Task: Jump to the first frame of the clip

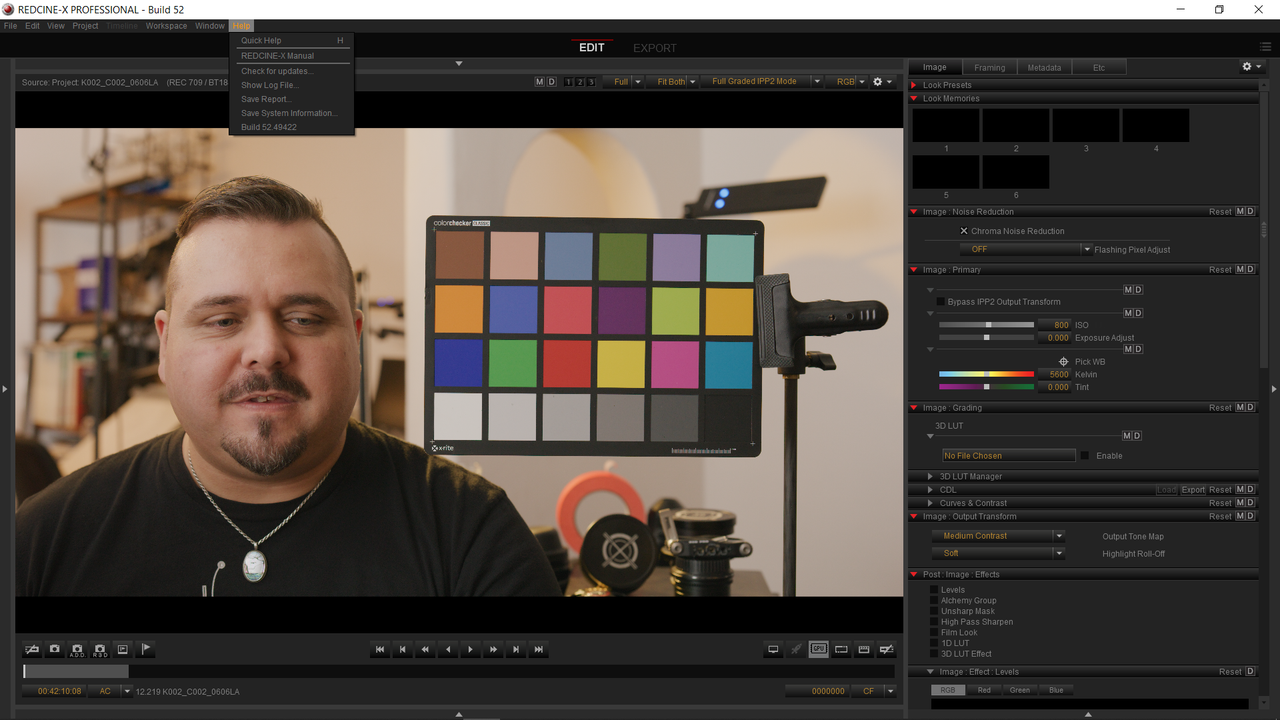Action: (x=380, y=649)
